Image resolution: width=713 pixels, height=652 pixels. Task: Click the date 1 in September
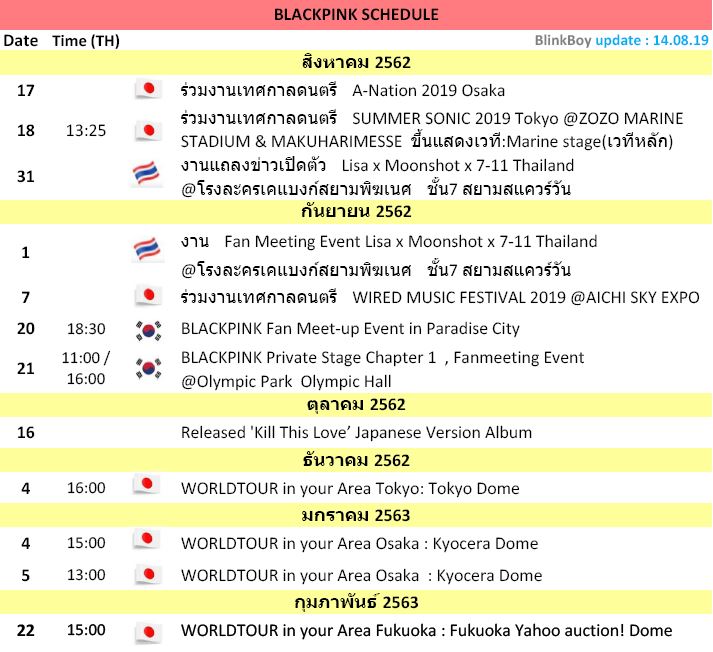[25, 252]
